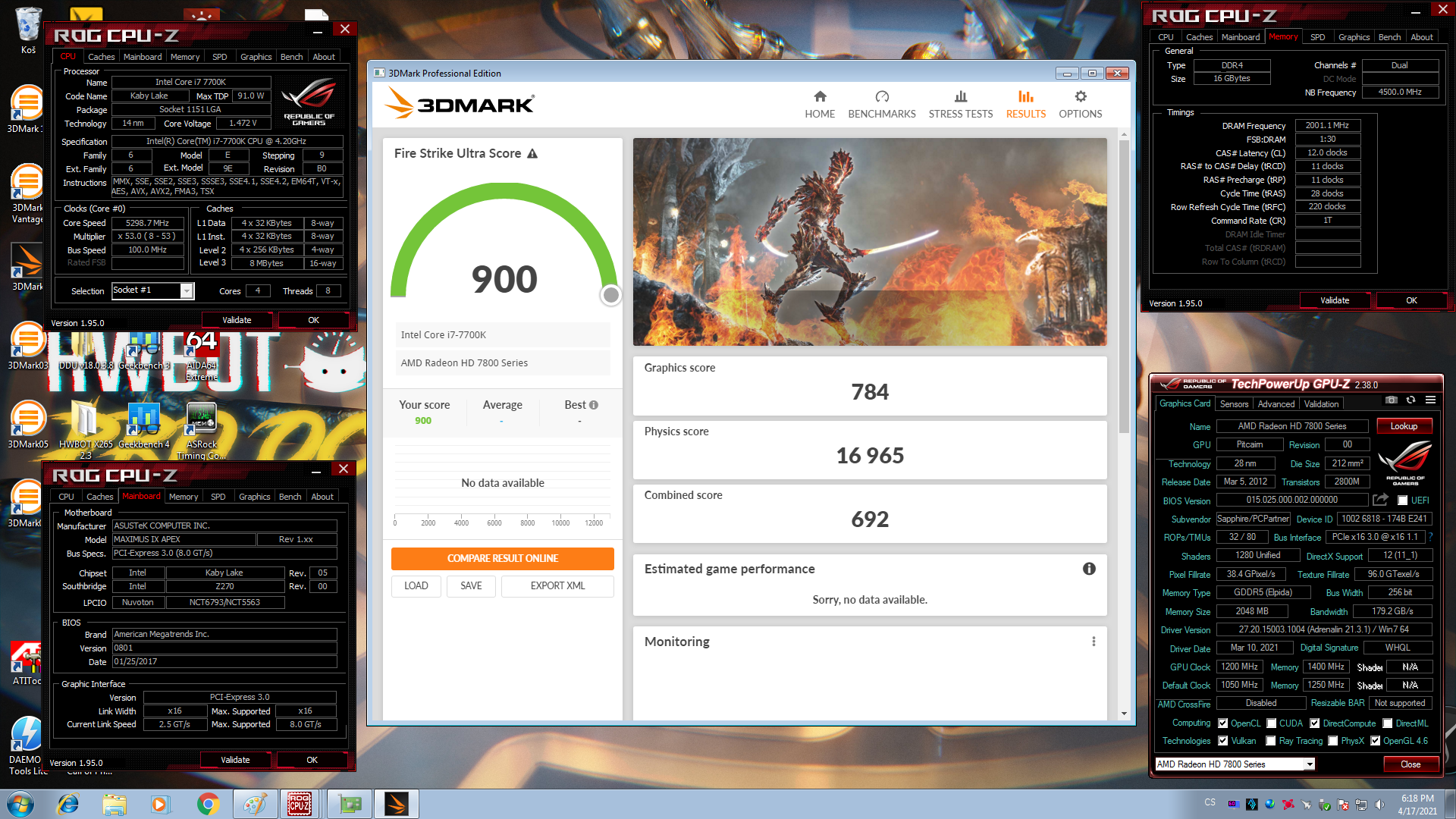The width and height of the screenshot is (1456, 819).
Task: Click EXPORT XML button
Action: [557, 585]
